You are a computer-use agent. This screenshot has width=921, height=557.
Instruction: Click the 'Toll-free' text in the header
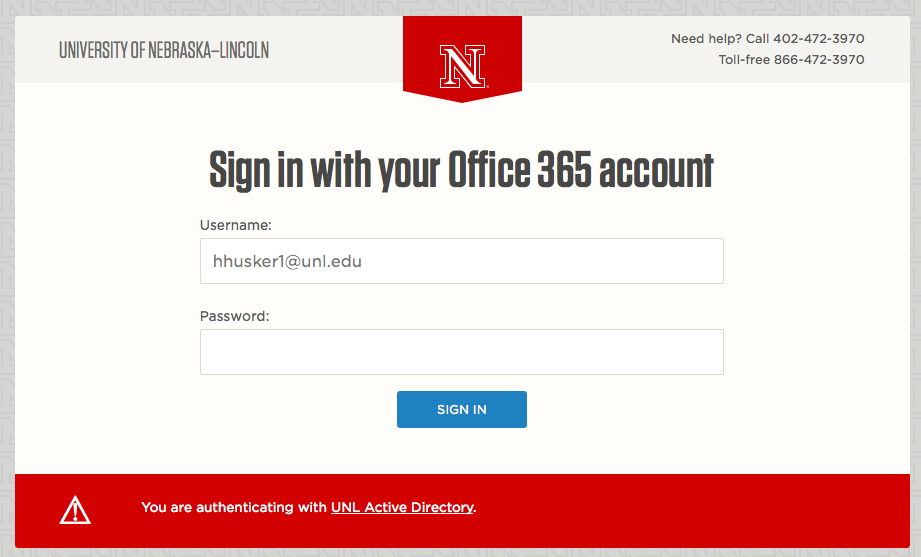[x=744, y=60]
